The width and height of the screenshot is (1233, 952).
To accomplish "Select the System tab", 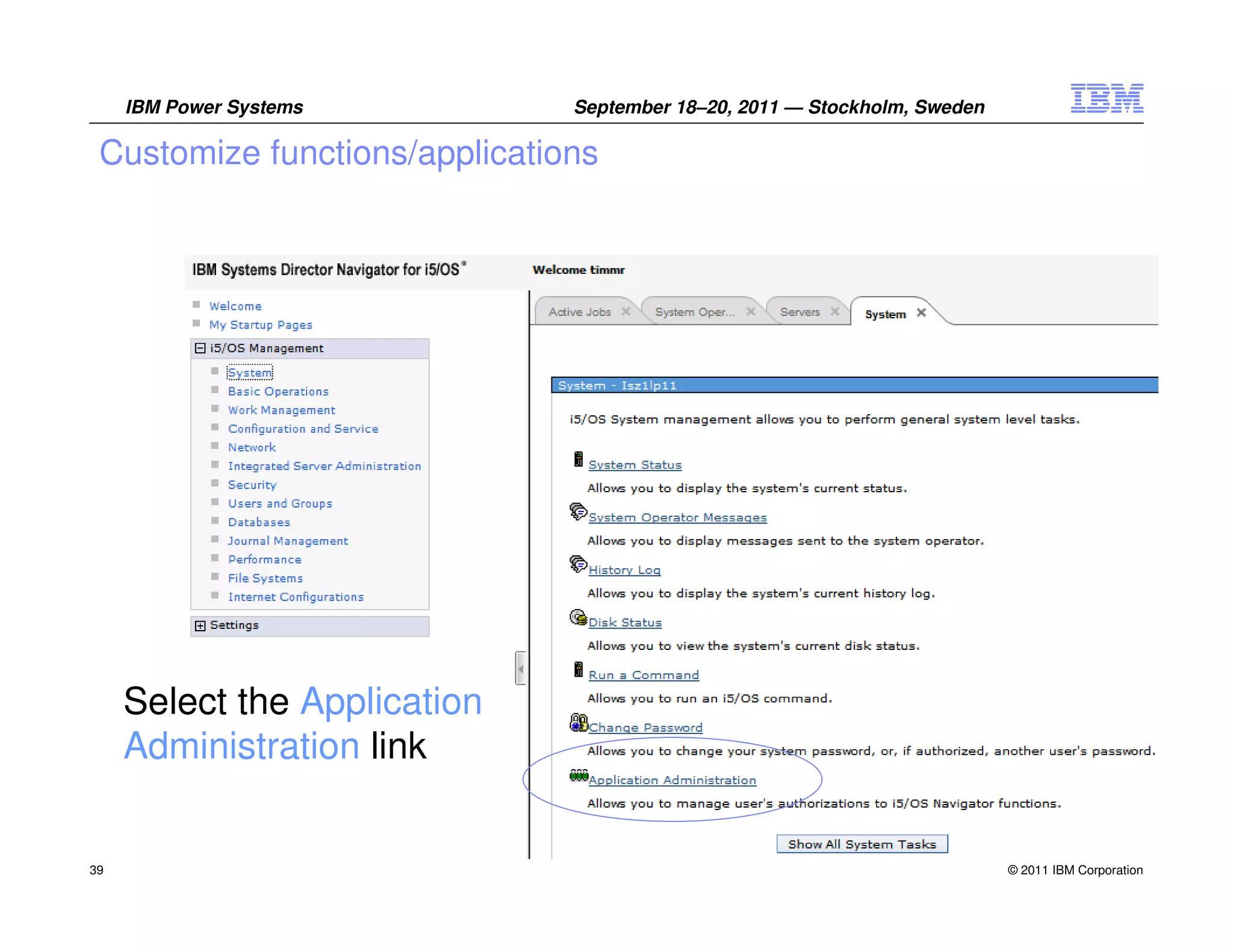I will (885, 314).
